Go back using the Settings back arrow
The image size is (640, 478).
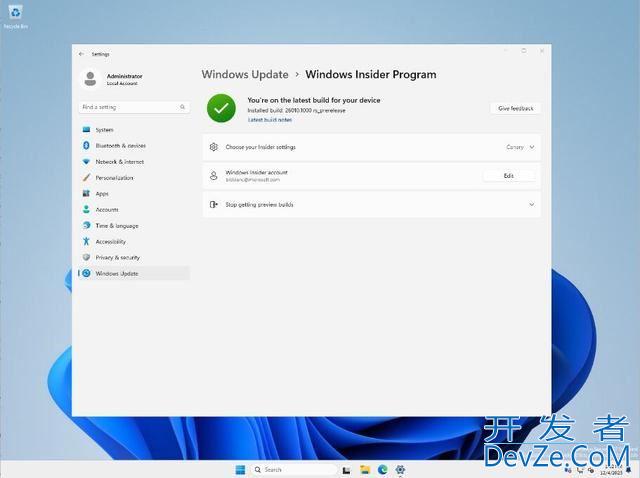pyautogui.click(x=81, y=54)
